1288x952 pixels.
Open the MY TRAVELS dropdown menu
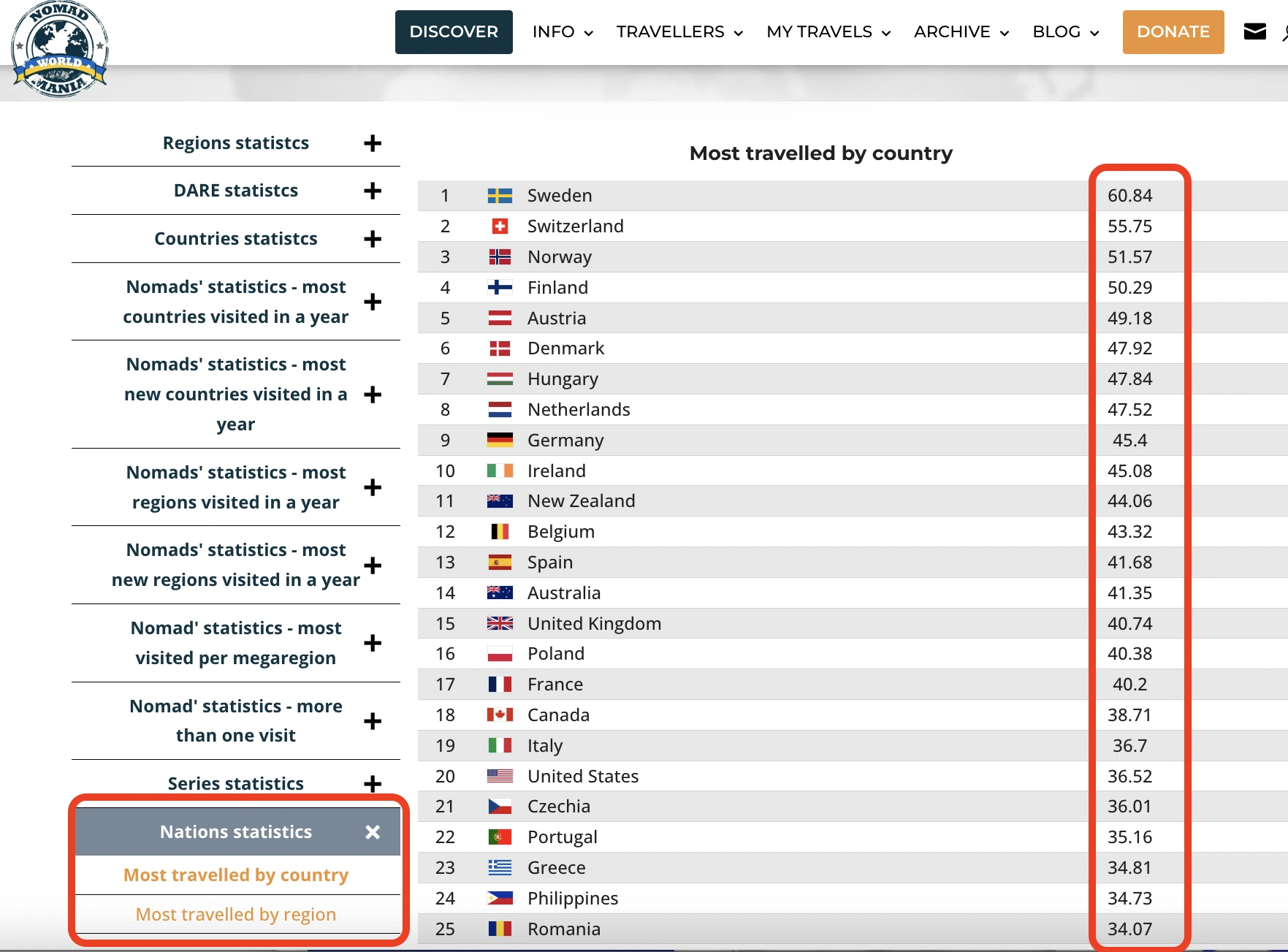828,32
